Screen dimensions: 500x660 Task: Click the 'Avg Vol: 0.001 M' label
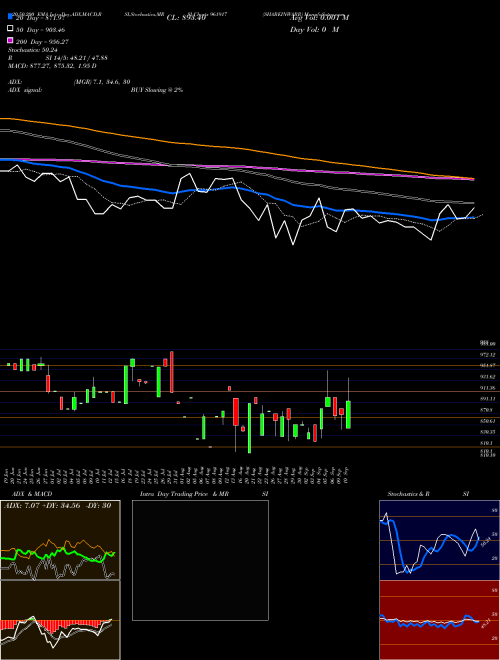coord(319,18)
